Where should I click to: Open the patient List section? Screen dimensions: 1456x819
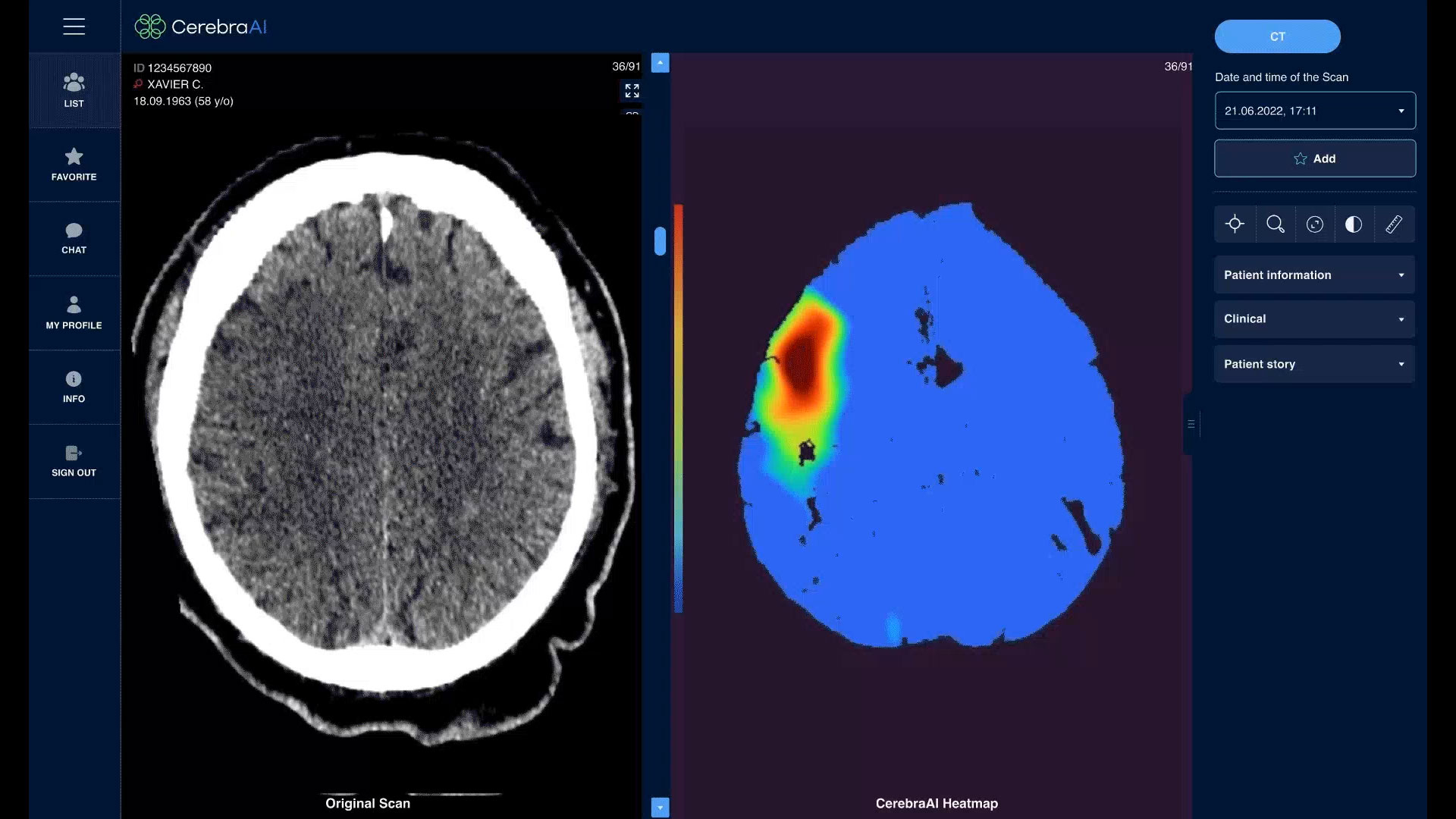click(74, 90)
